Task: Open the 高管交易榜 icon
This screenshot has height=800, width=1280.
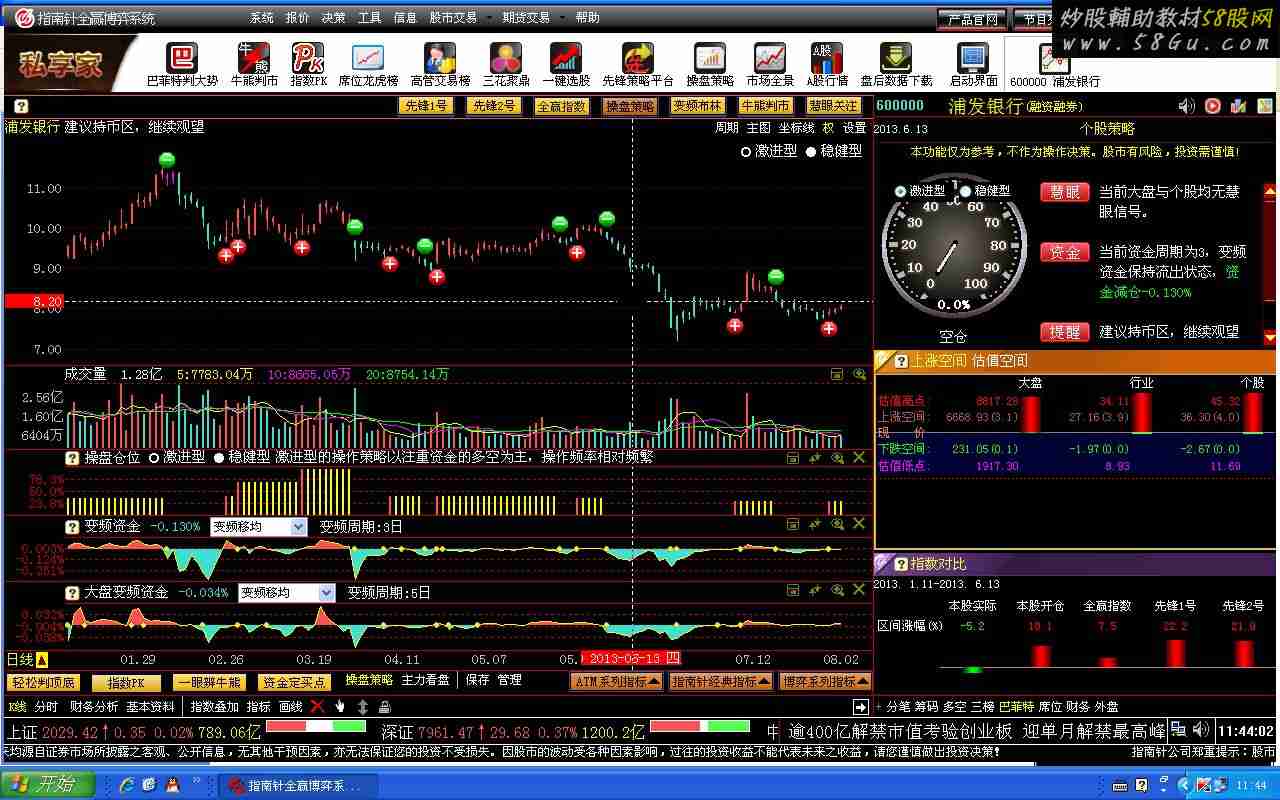Action: tap(440, 64)
